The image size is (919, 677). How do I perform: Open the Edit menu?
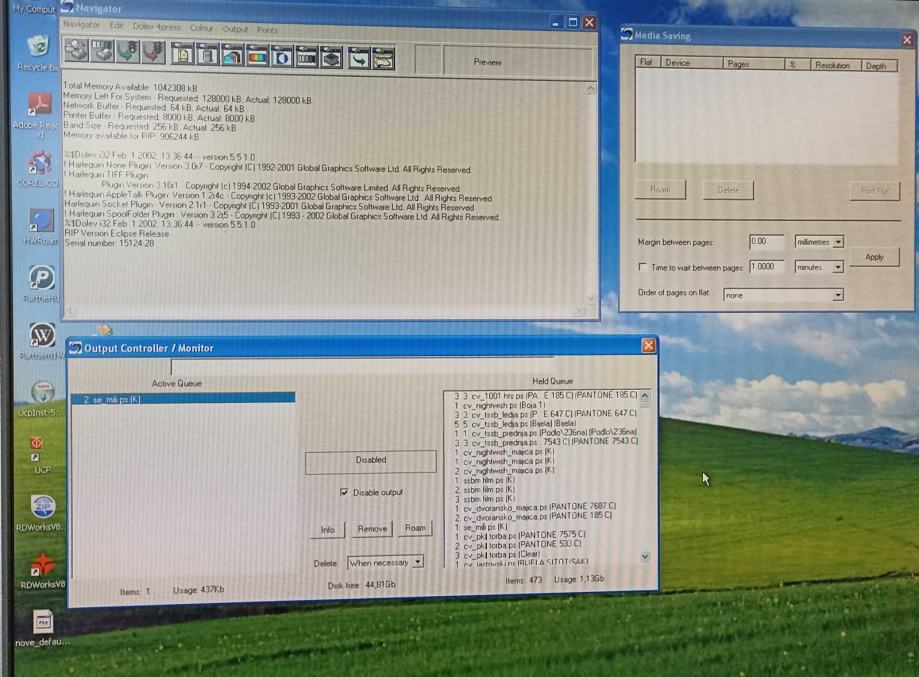click(x=117, y=25)
